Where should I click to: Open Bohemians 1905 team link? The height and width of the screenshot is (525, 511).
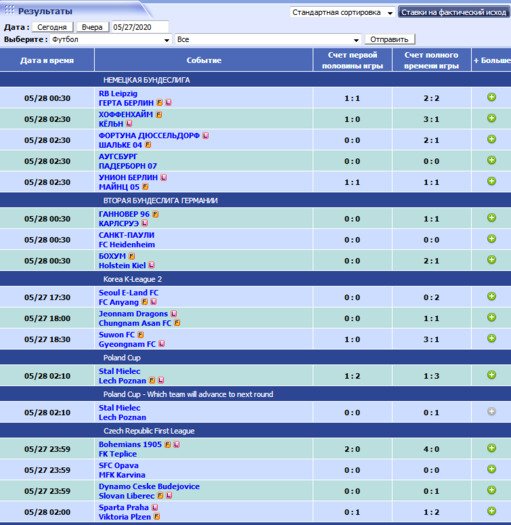[x=130, y=444]
